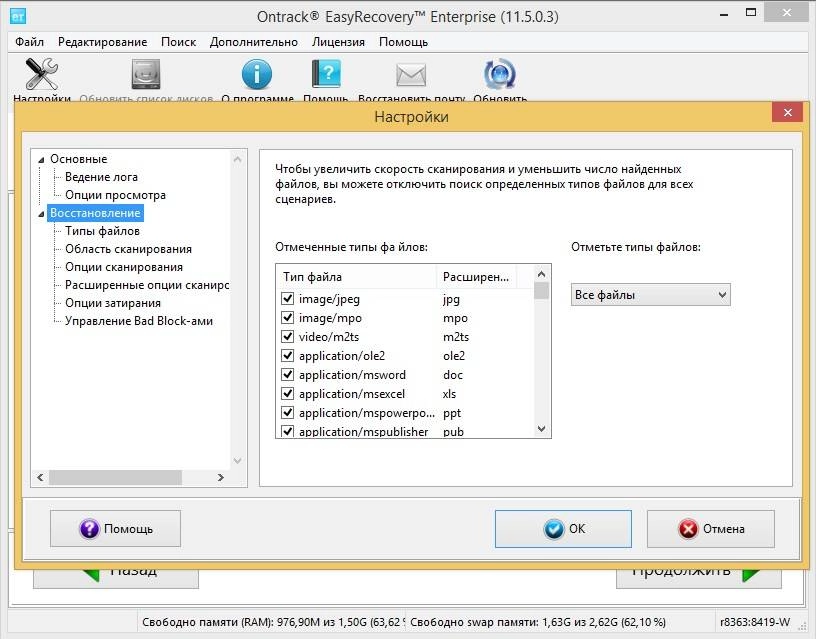Toggle the application/mspublisher checkbox
Screen dimensions: 816x639
(287, 431)
